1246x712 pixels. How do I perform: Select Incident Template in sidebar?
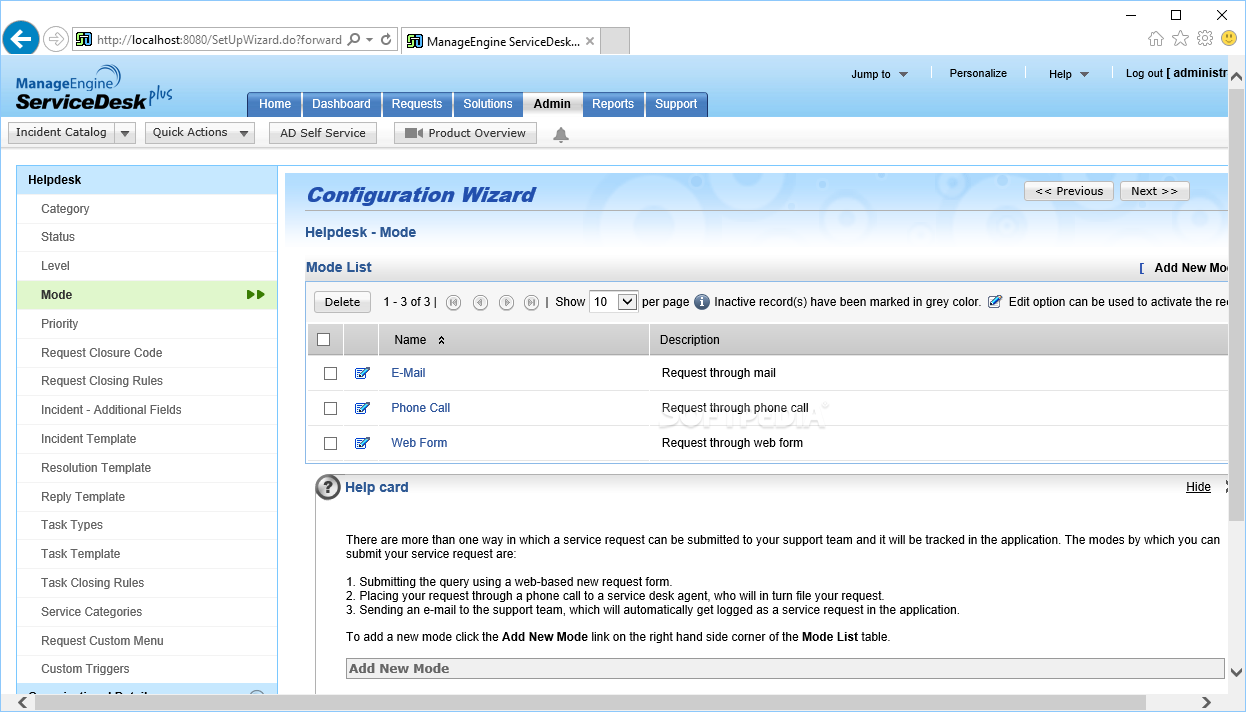click(88, 439)
